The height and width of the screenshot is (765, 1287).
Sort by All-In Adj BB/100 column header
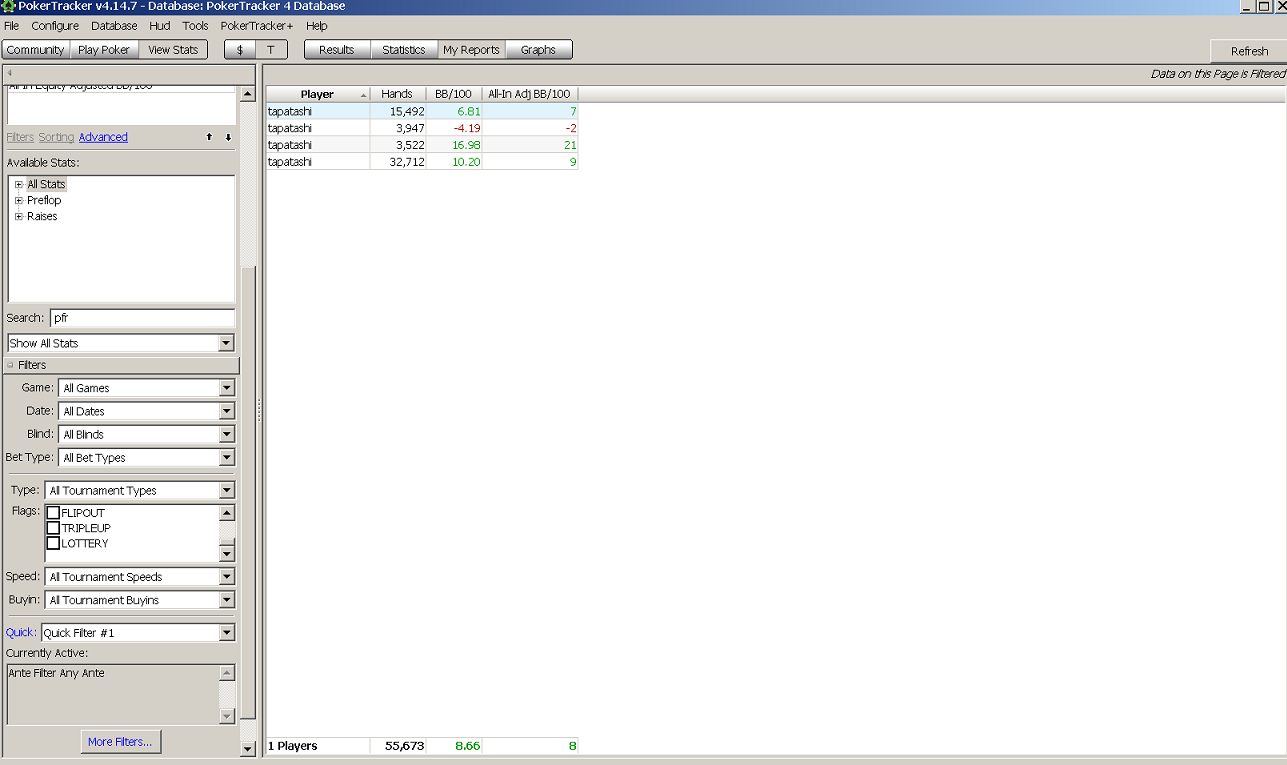click(530, 94)
